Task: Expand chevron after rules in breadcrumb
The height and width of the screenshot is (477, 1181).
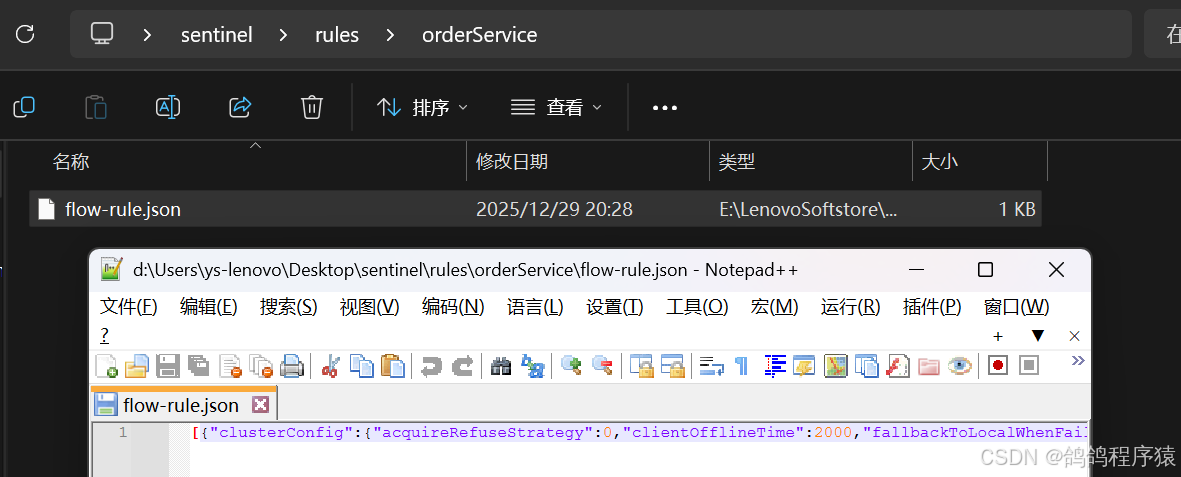Action: 390,35
